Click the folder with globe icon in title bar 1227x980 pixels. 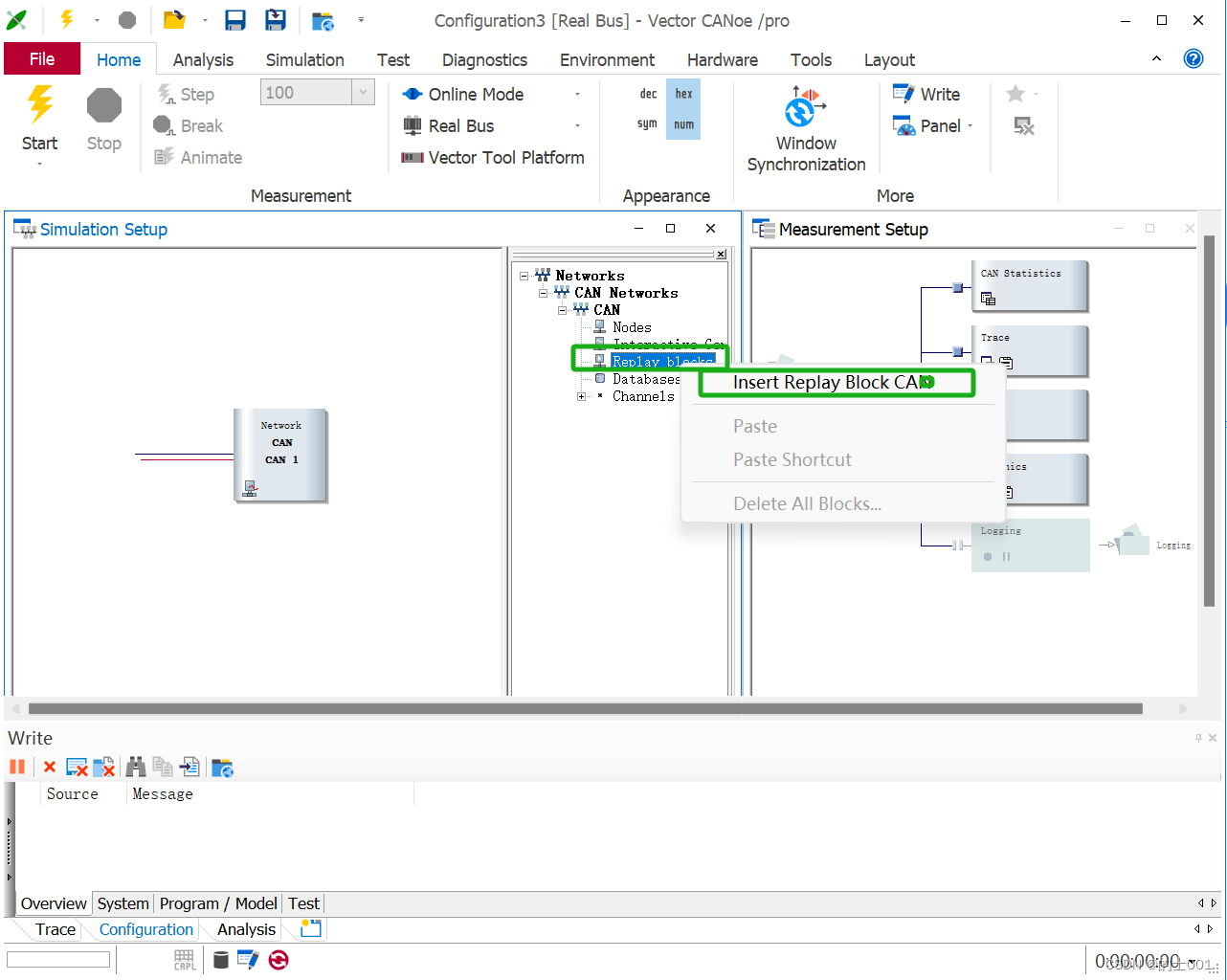pyautogui.click(x=323, y=21)
